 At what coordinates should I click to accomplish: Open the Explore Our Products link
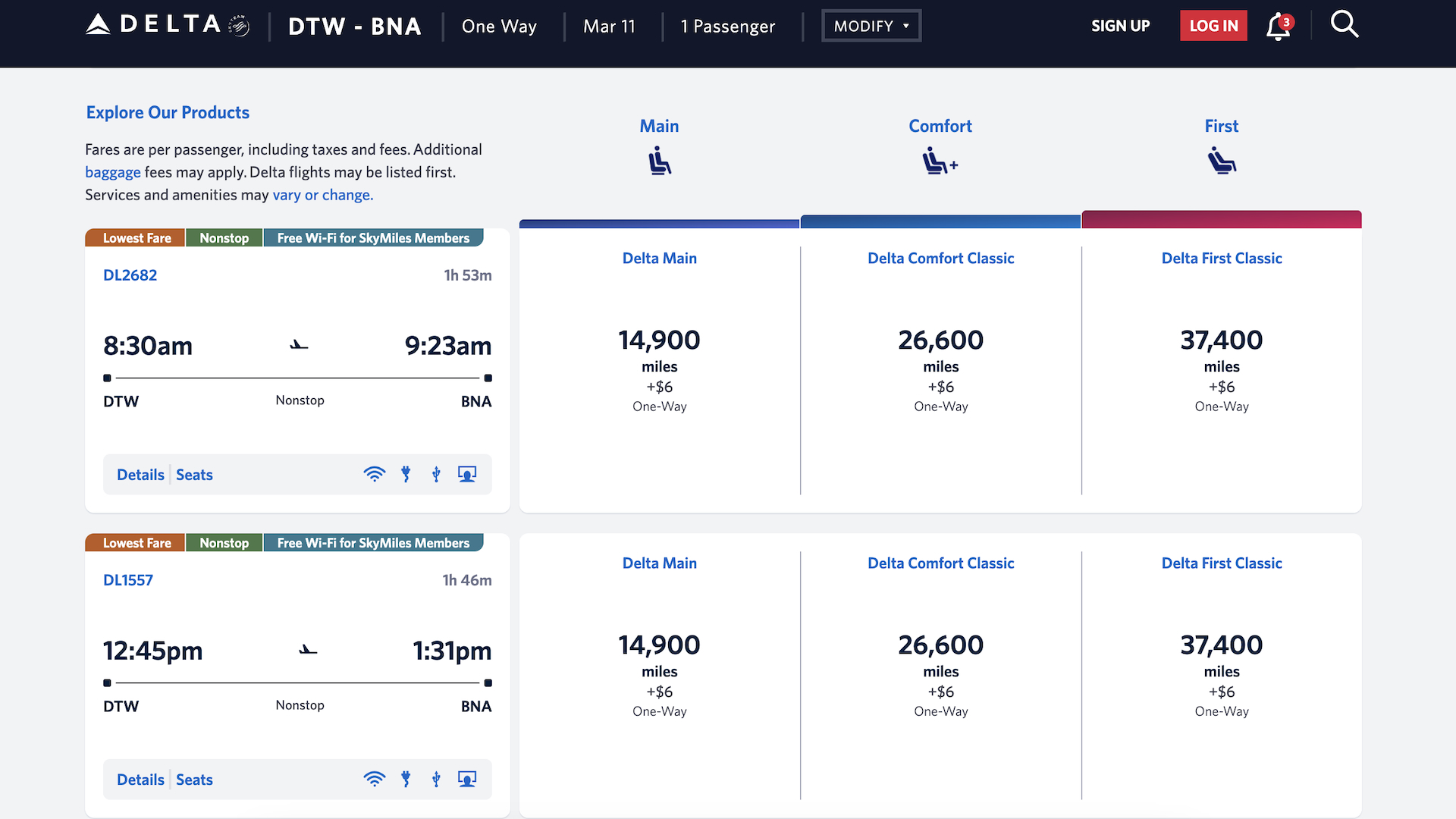click(168, 112)
